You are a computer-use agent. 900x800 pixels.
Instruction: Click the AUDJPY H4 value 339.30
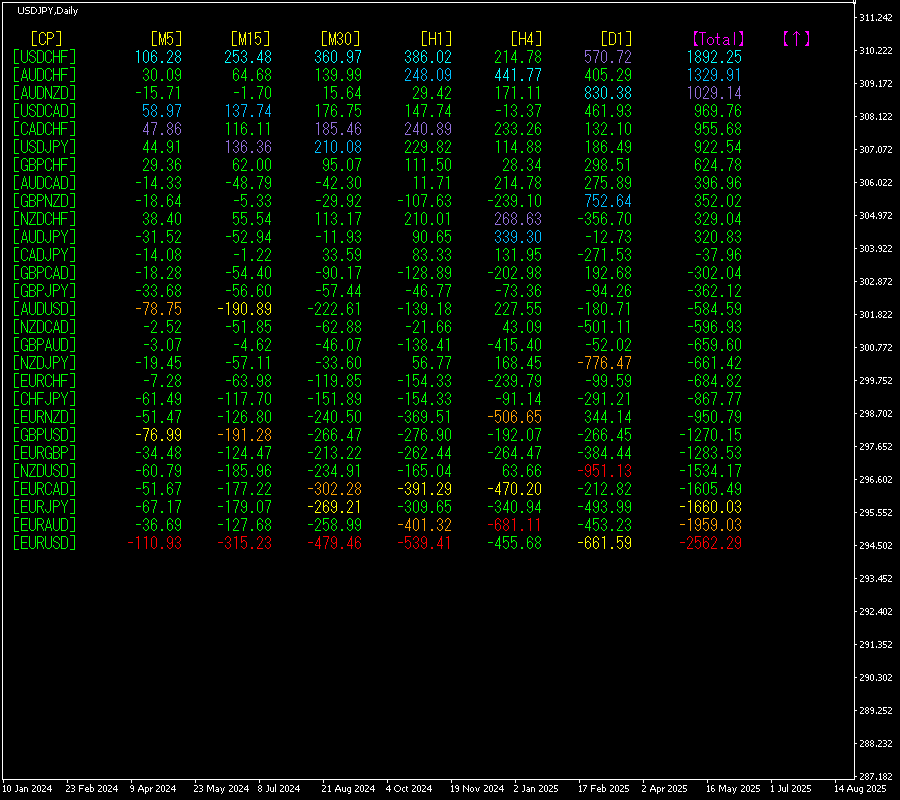(x=518, y=237)
